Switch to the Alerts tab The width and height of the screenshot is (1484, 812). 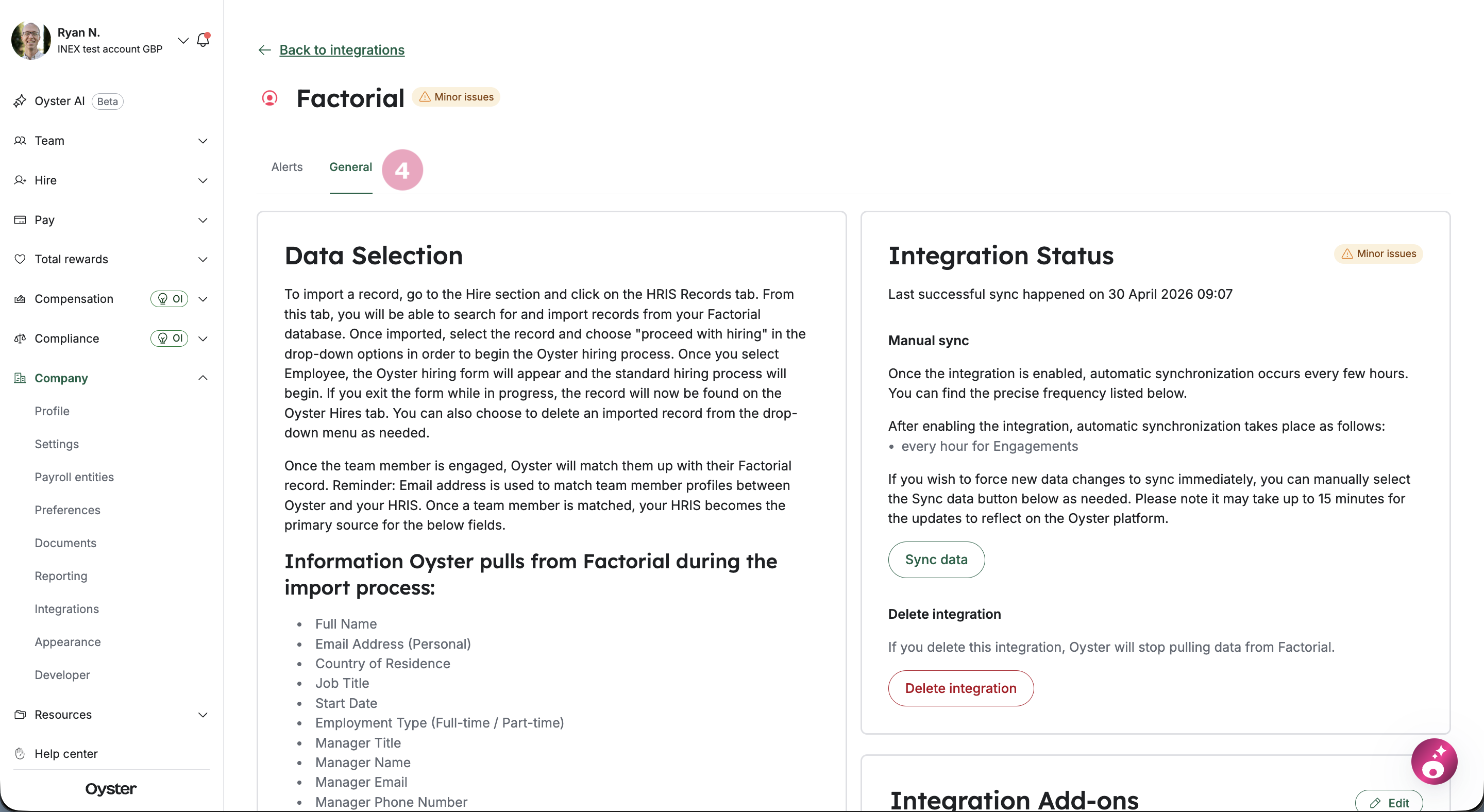click(287, 167)
